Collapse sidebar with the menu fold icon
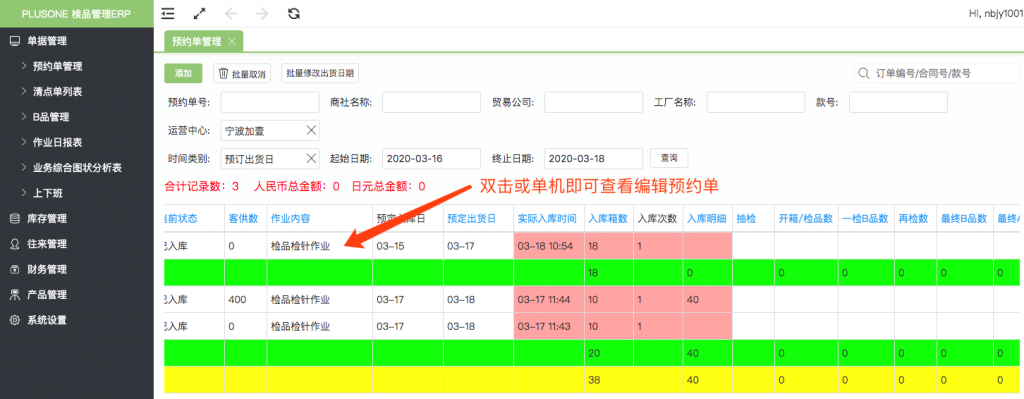This screenshot has width=1024, height=399. [168, 13]
